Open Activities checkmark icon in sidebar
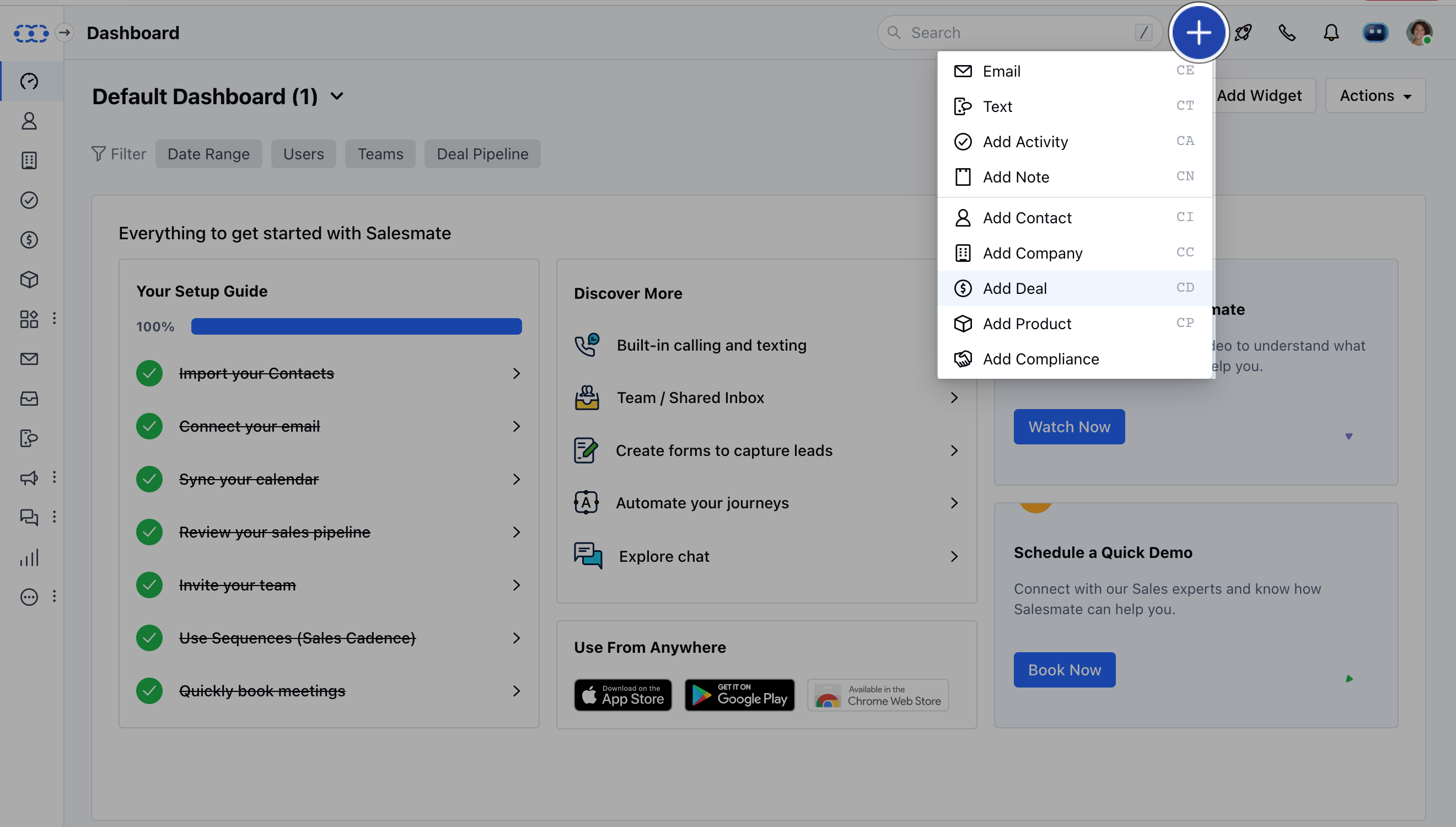 pyautogui.click(x=30, y=200)
